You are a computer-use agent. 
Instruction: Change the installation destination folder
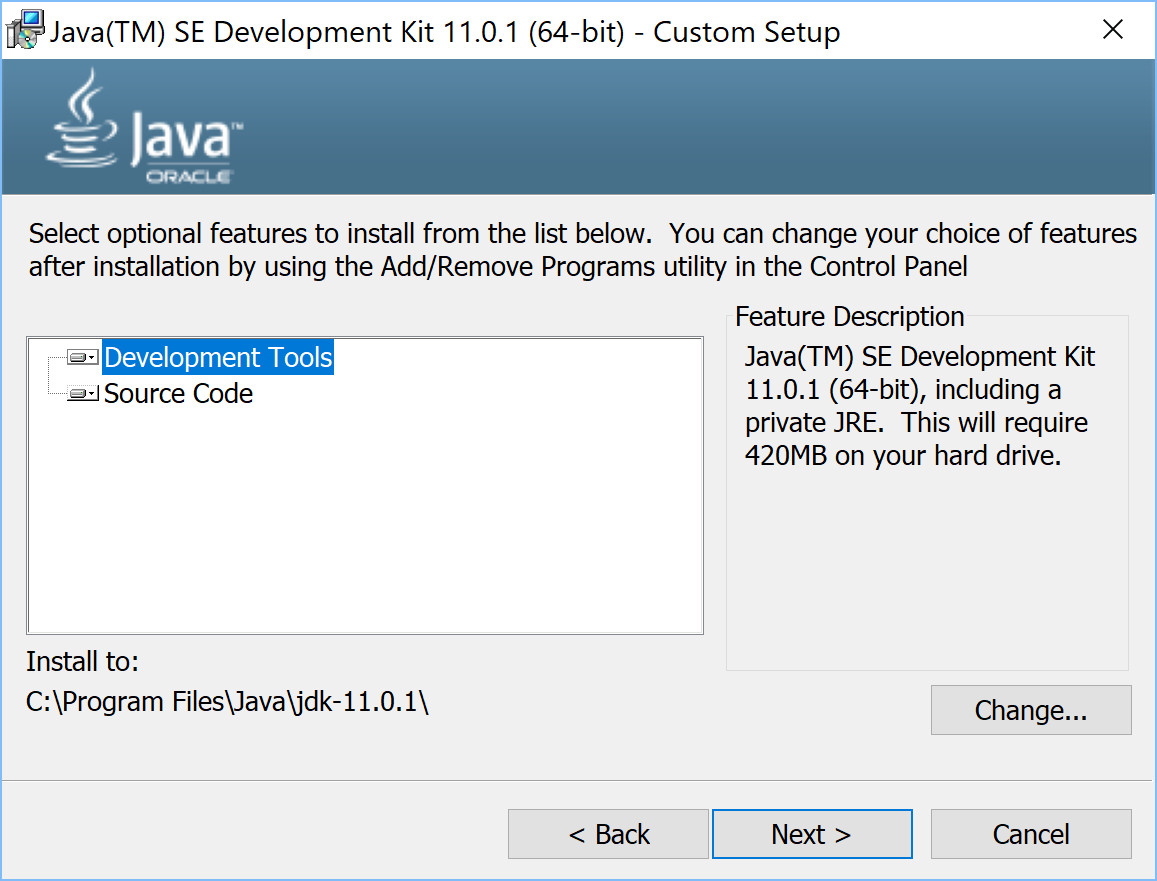[x=1030, y=710]
